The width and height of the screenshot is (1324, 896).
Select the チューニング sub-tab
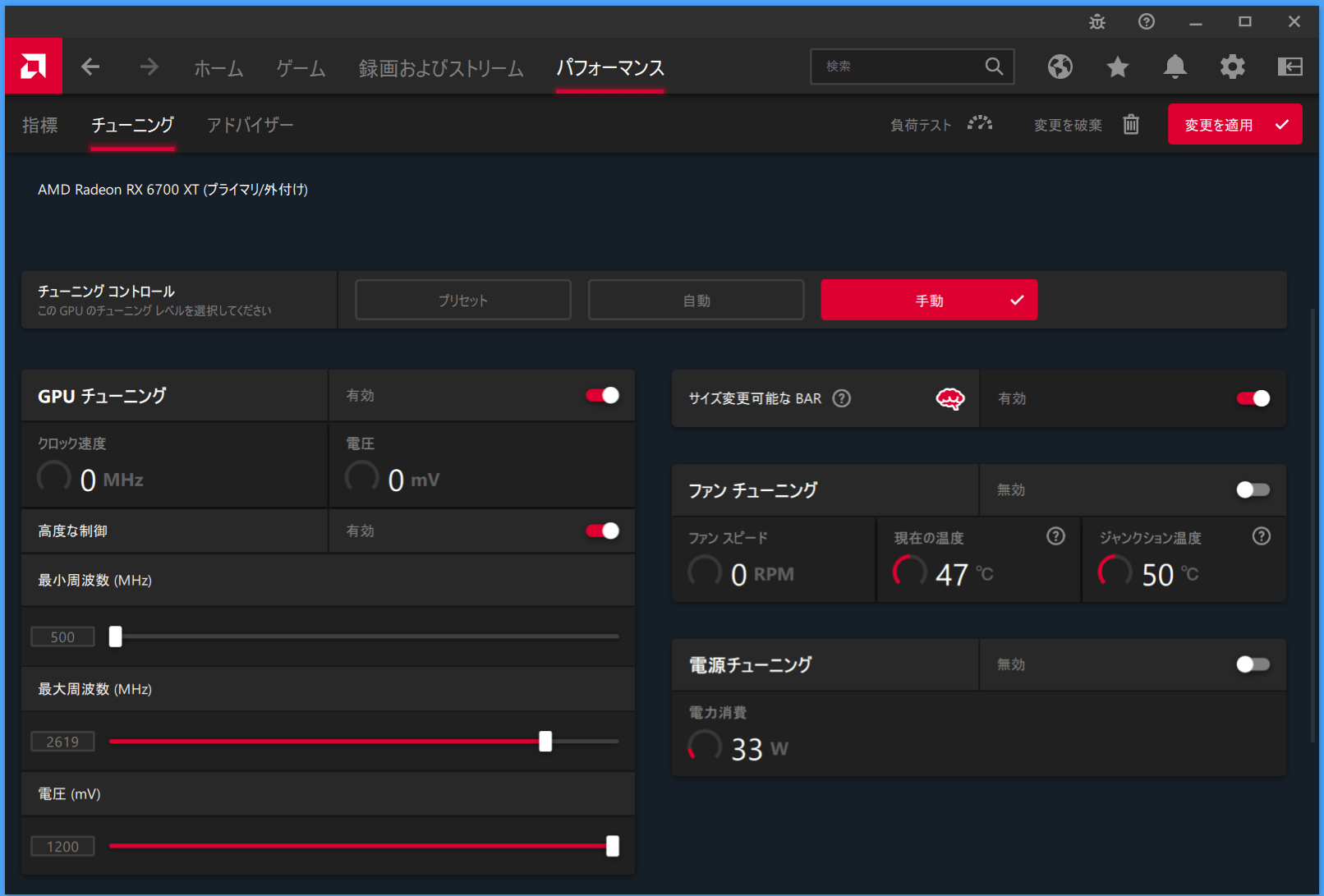tap(132, 125)
